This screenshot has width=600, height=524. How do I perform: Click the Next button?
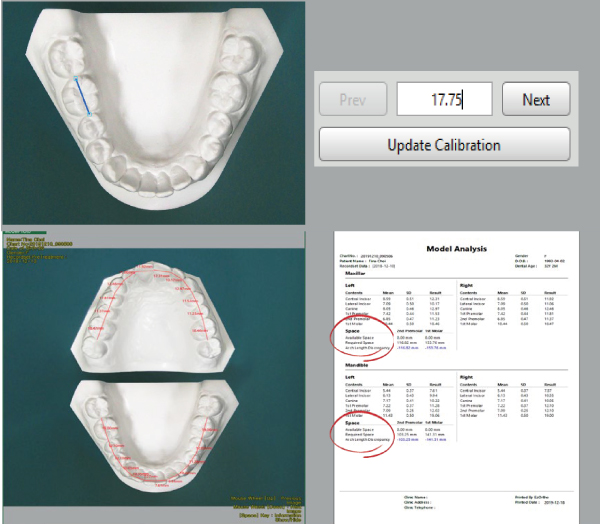click(536, 100)
